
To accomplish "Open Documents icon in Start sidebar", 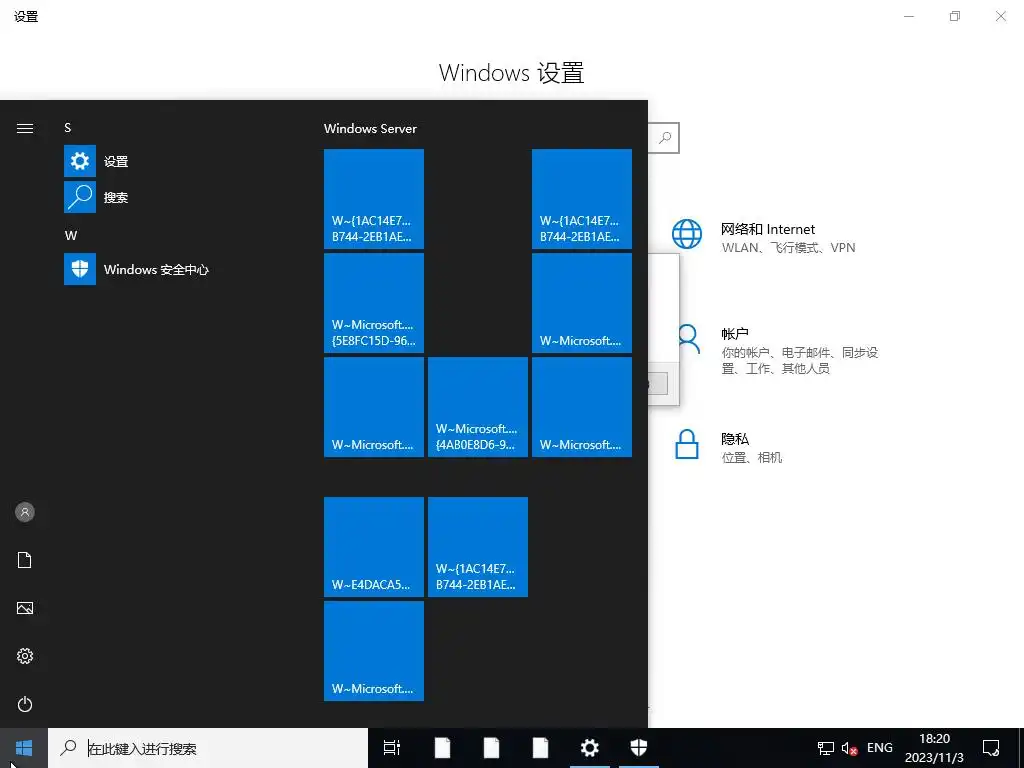I will click(25, 560).
